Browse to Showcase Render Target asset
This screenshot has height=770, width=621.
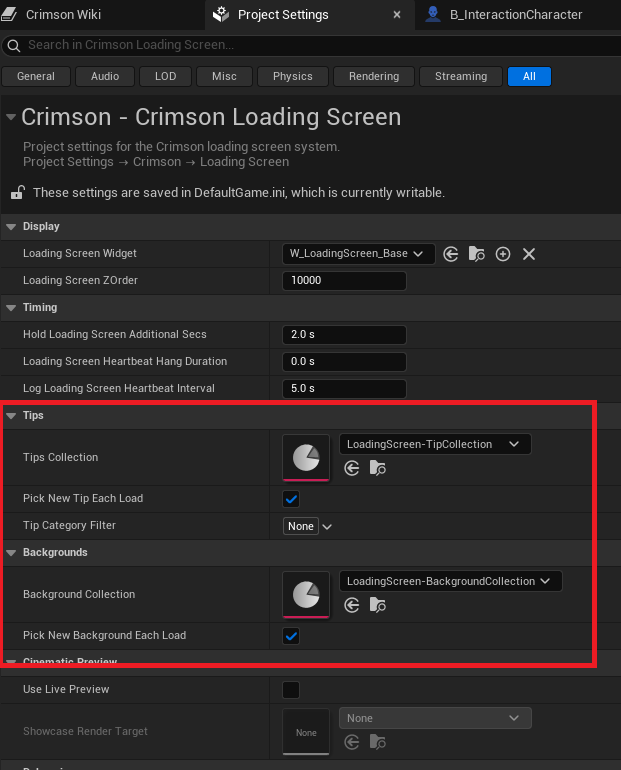[x=378, y=742]
